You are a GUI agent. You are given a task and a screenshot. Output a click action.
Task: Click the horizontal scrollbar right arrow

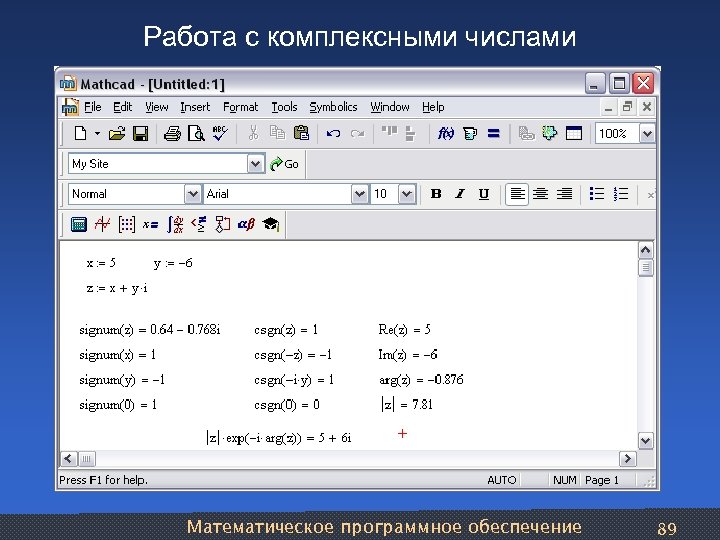pyautogui.click(x=627, y=459)
